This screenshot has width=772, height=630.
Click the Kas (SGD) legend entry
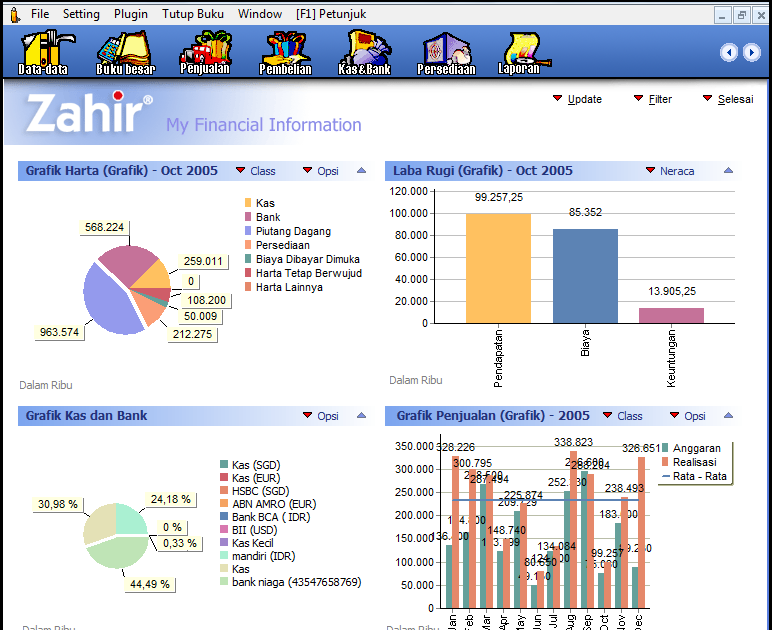coord(250,465)
